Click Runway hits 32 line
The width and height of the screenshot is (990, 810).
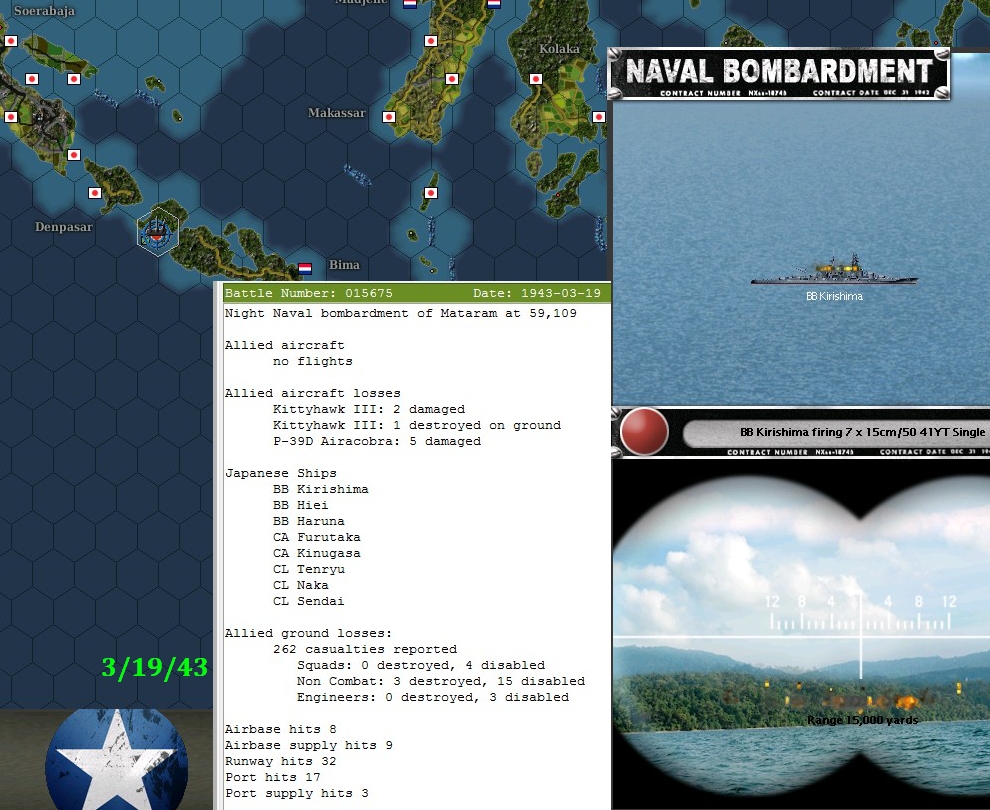[280, 761]
